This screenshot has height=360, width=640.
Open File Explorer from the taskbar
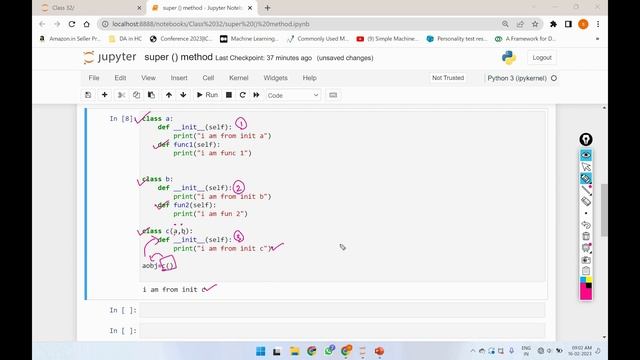[295, 351]
